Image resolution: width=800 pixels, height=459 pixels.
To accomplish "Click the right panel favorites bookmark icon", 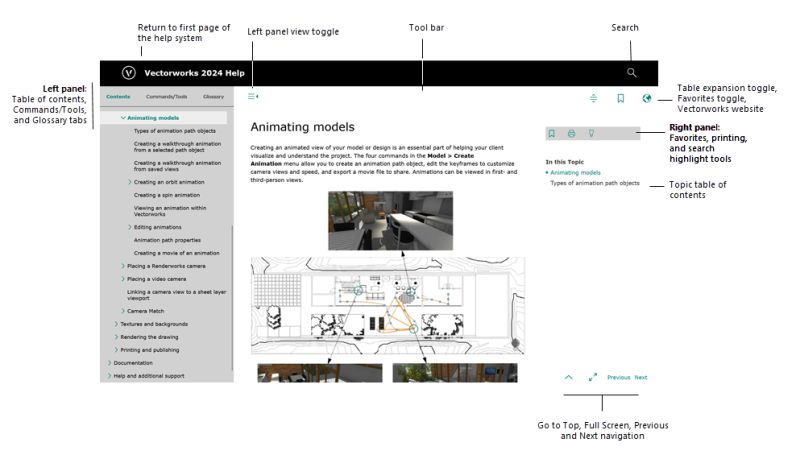I will (x=552, y=134).
